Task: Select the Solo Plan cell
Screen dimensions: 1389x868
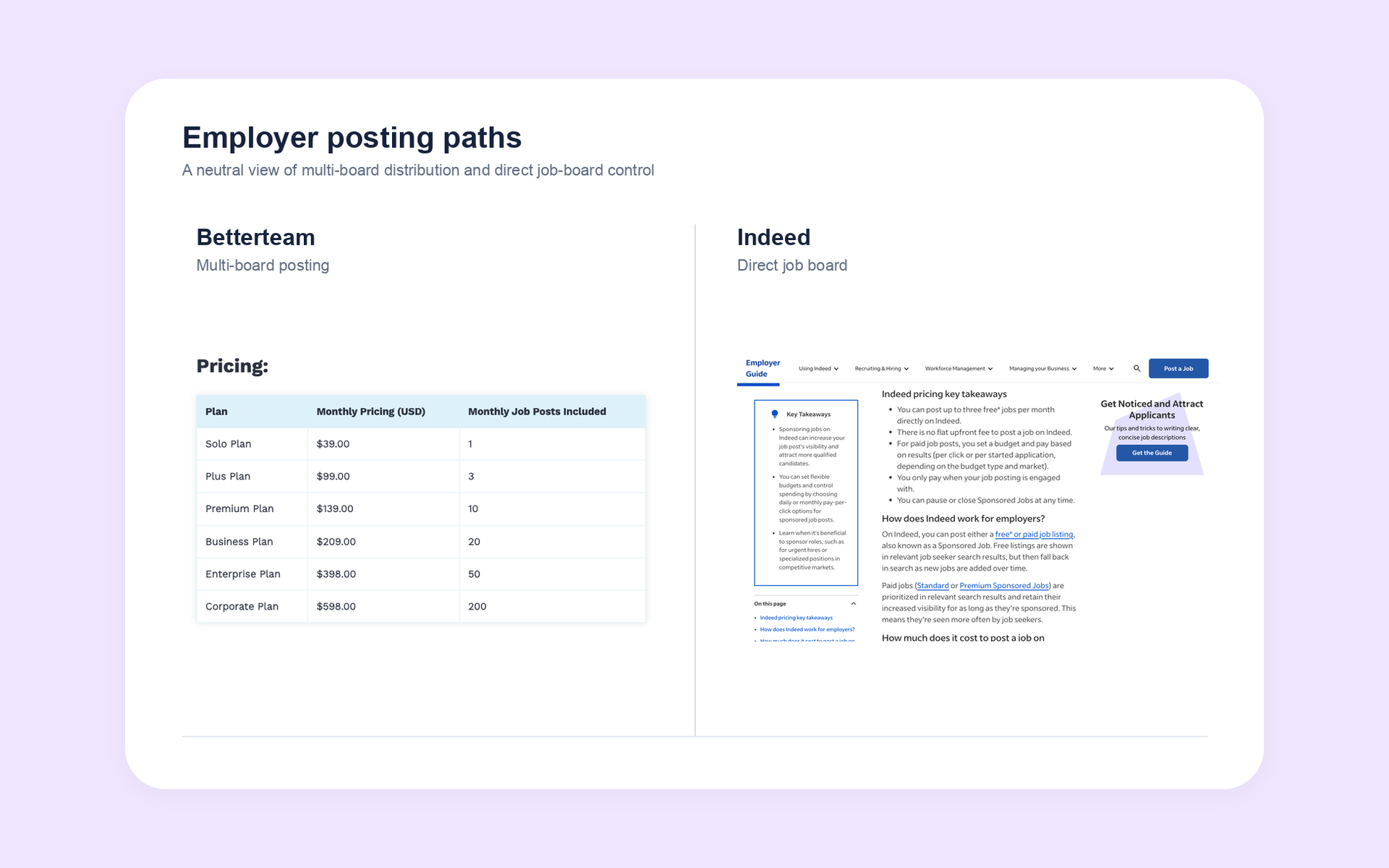Action: point(252,444)
